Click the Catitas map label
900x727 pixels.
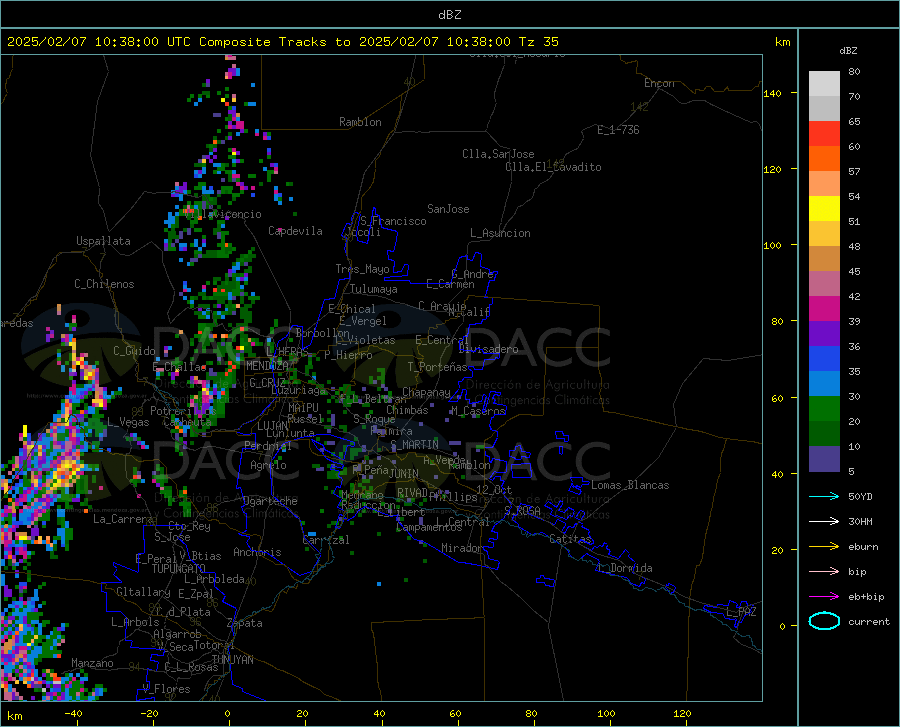[570, 539]
